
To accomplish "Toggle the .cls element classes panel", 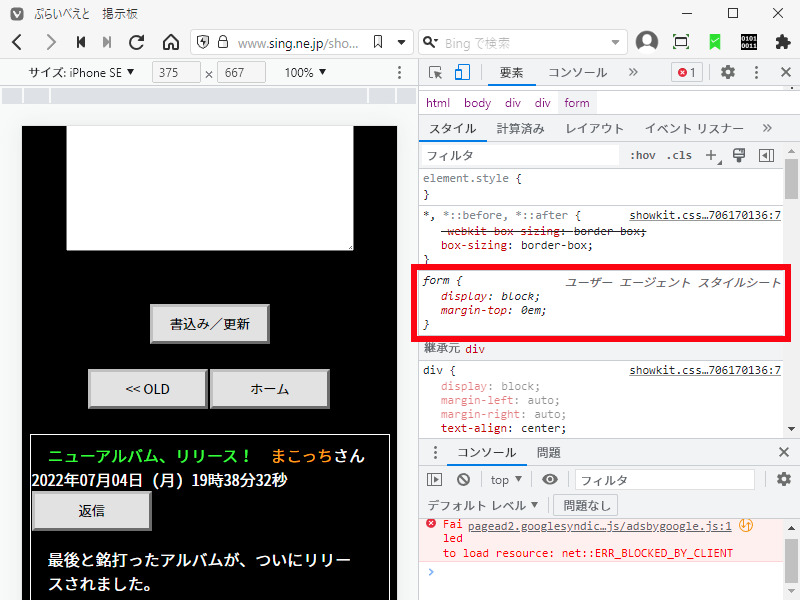I will 679,156.
